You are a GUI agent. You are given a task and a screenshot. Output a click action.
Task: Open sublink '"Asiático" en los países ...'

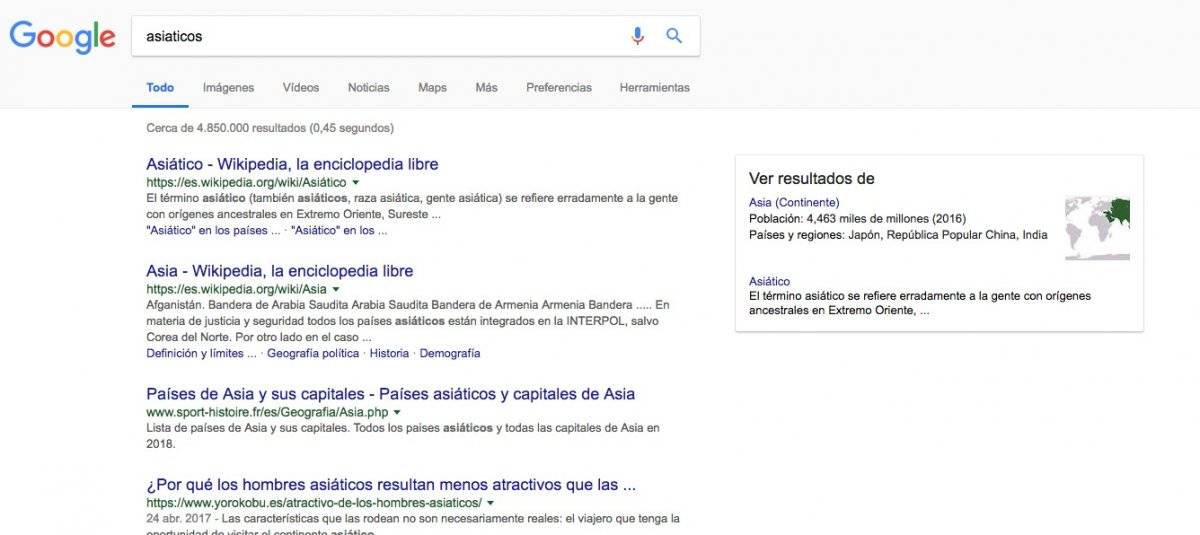[213, 231]
